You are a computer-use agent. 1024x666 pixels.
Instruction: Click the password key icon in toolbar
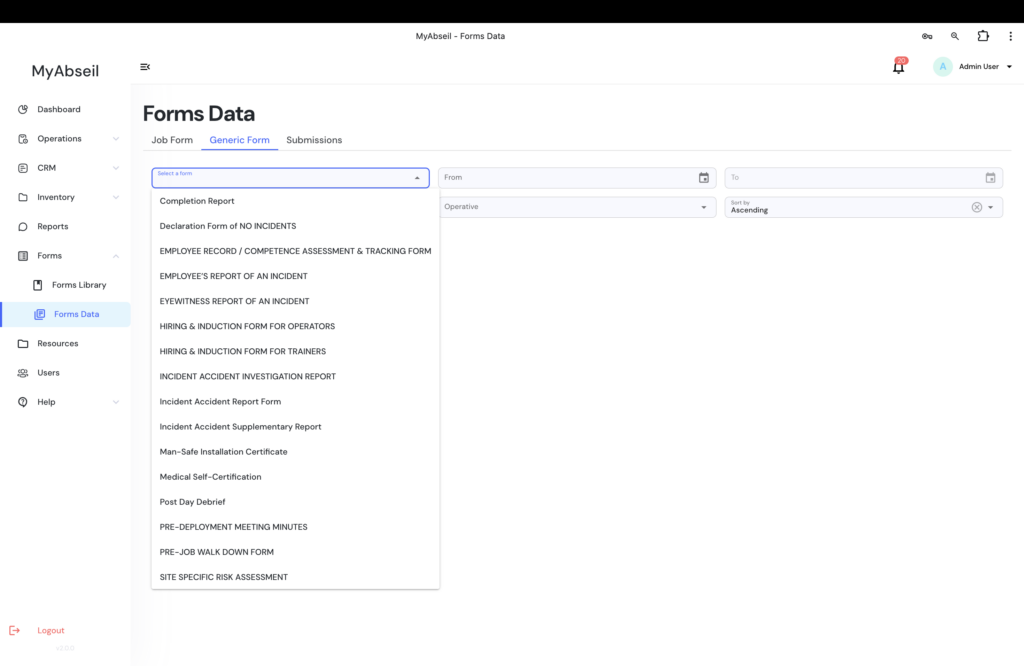[x=927, y=36]
